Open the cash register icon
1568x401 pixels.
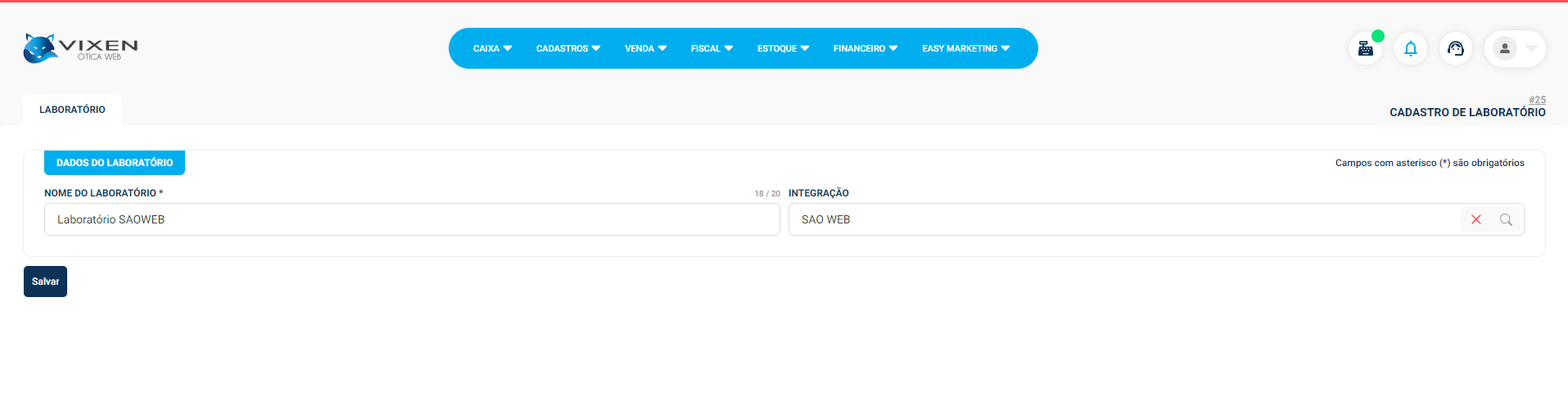click(1365, 48)
